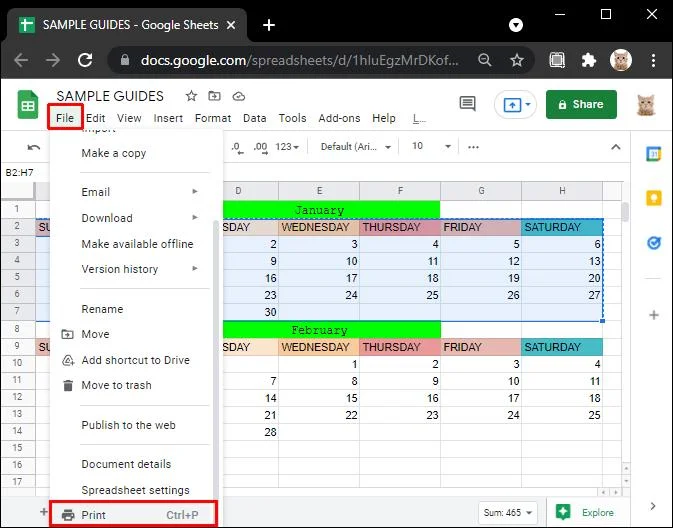The width and height of the screenshot is (673, 528).
Task: Decrease decimal places in toolbar
Action: click(237, 147)
